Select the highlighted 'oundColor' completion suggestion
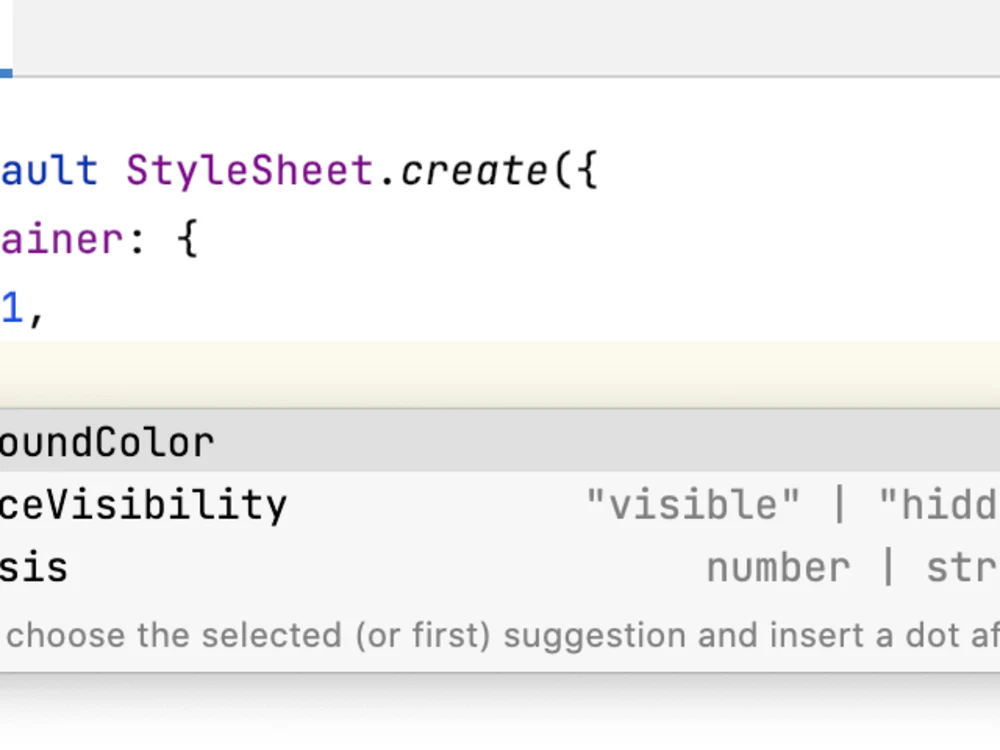Screen dimensions: 1000x750 [x=500, y=441]
